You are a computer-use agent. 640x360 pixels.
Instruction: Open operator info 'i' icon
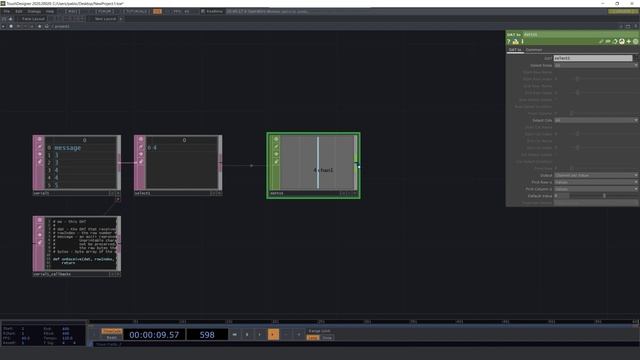(522, 42)
